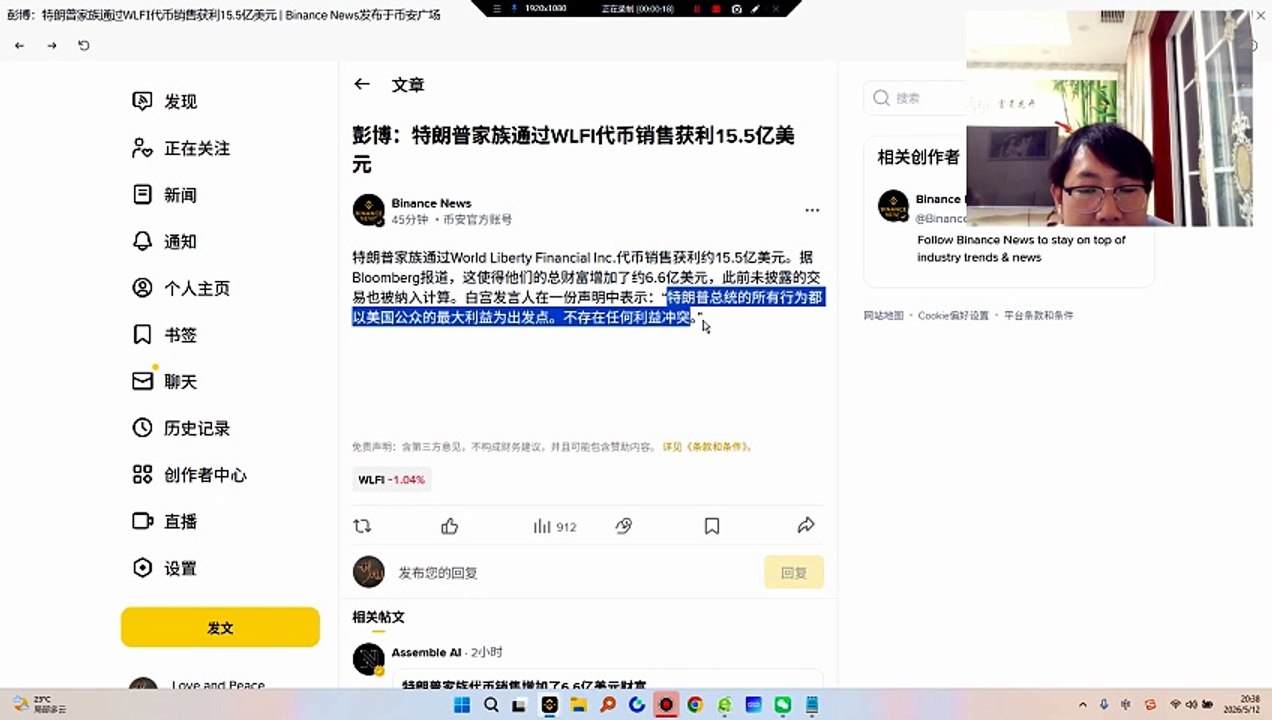Click the Binance News author name
This screenshot has width=1272, height=720.
(x=431, y=203)
